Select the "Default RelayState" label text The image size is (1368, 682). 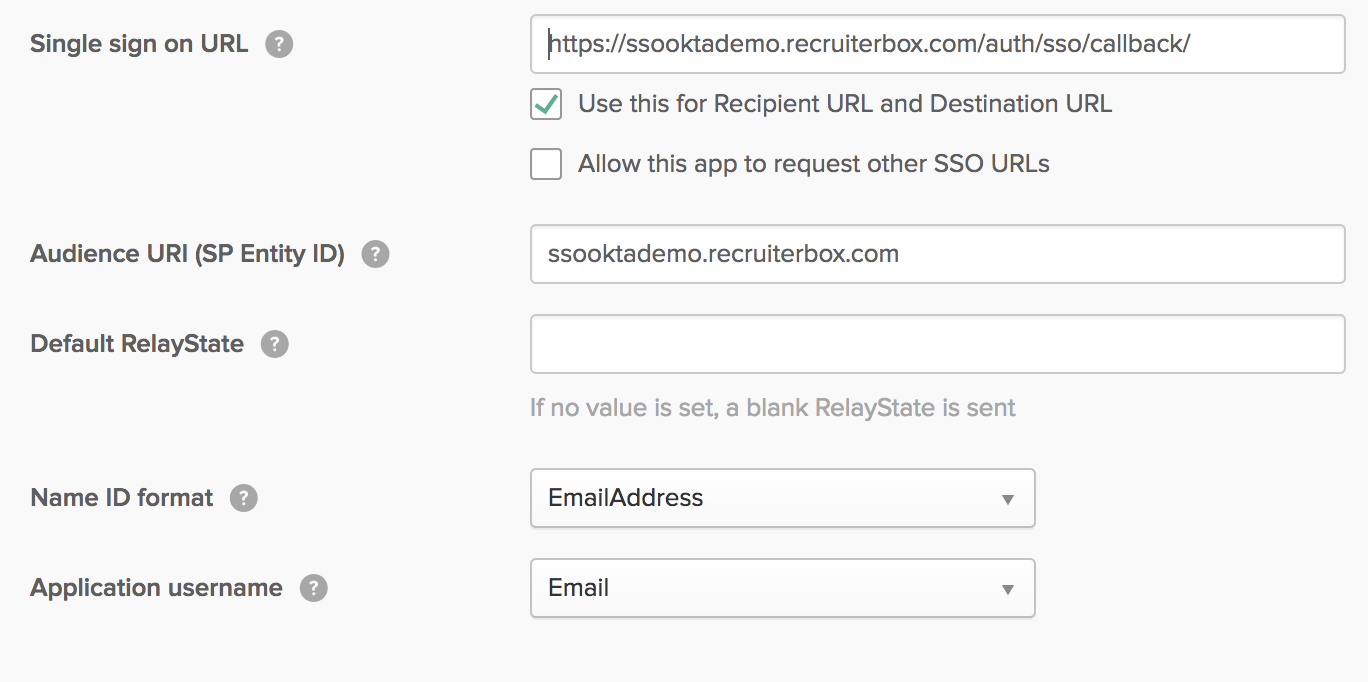pyautogui.click(x=137, y=344)
